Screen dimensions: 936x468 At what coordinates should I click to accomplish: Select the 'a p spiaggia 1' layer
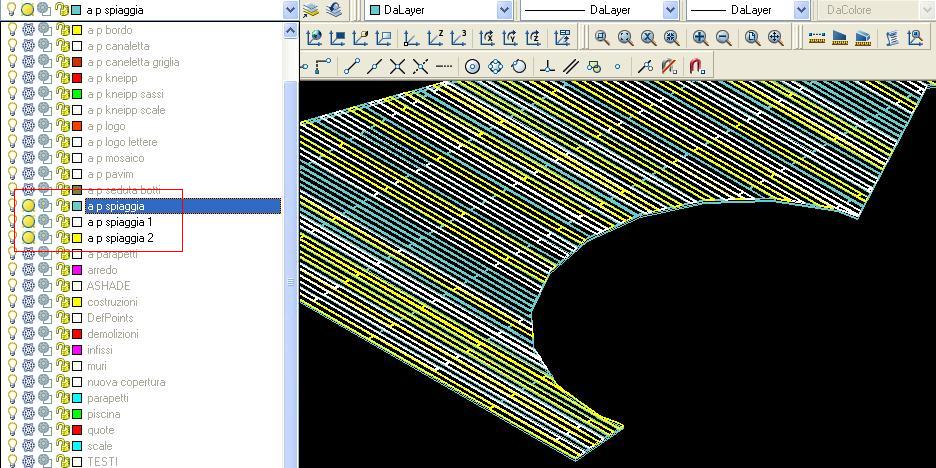click(x=120, y=222)
